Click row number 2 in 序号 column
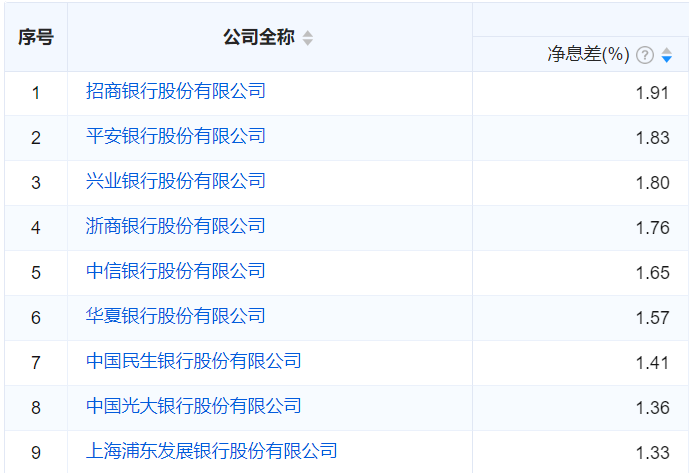The image size is (689, 473). click(x=36, y=138)
